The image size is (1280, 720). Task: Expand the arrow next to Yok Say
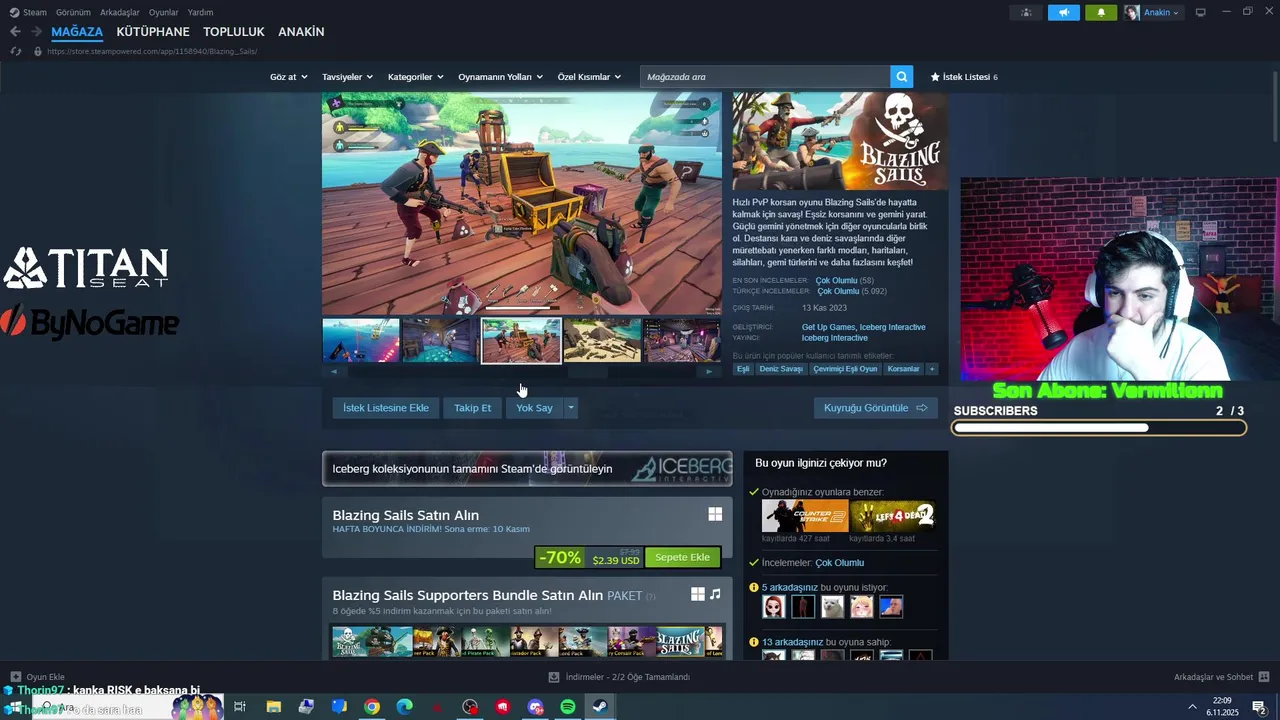[x=571, y=408]
